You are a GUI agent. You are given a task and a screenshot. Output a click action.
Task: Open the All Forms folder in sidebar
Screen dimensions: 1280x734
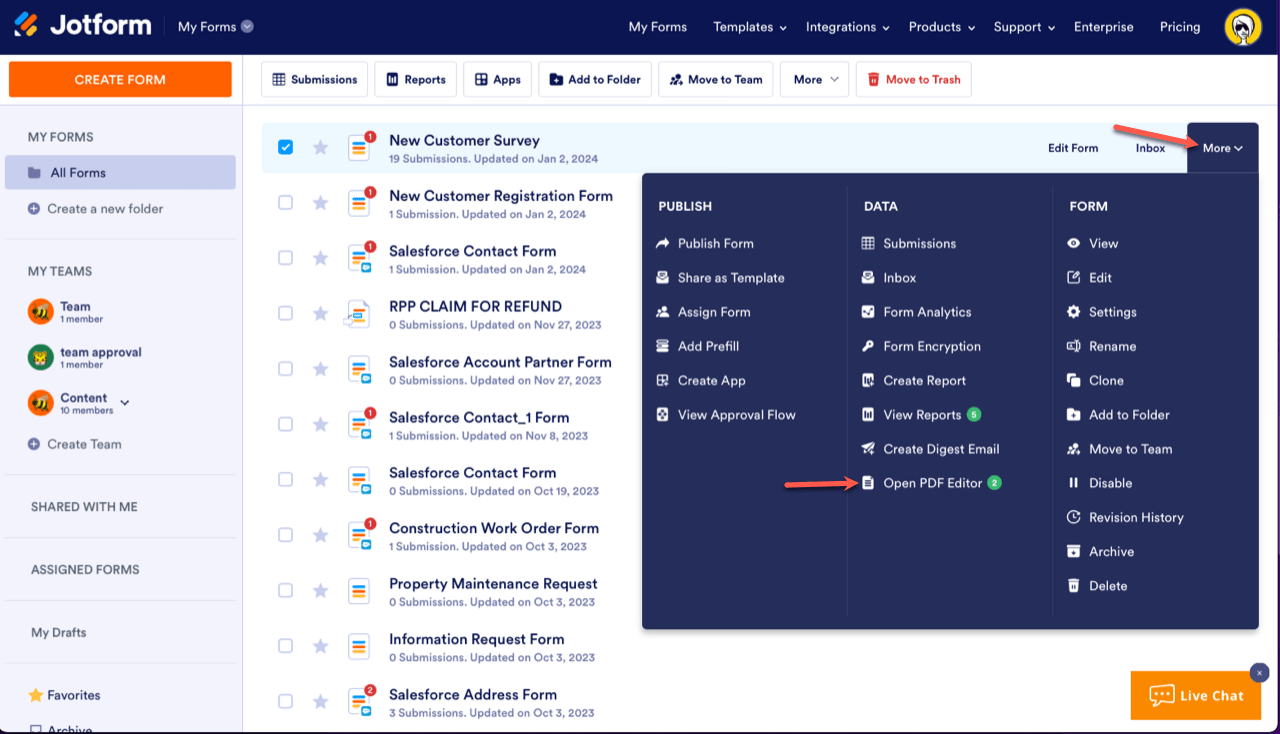[120, 173]
